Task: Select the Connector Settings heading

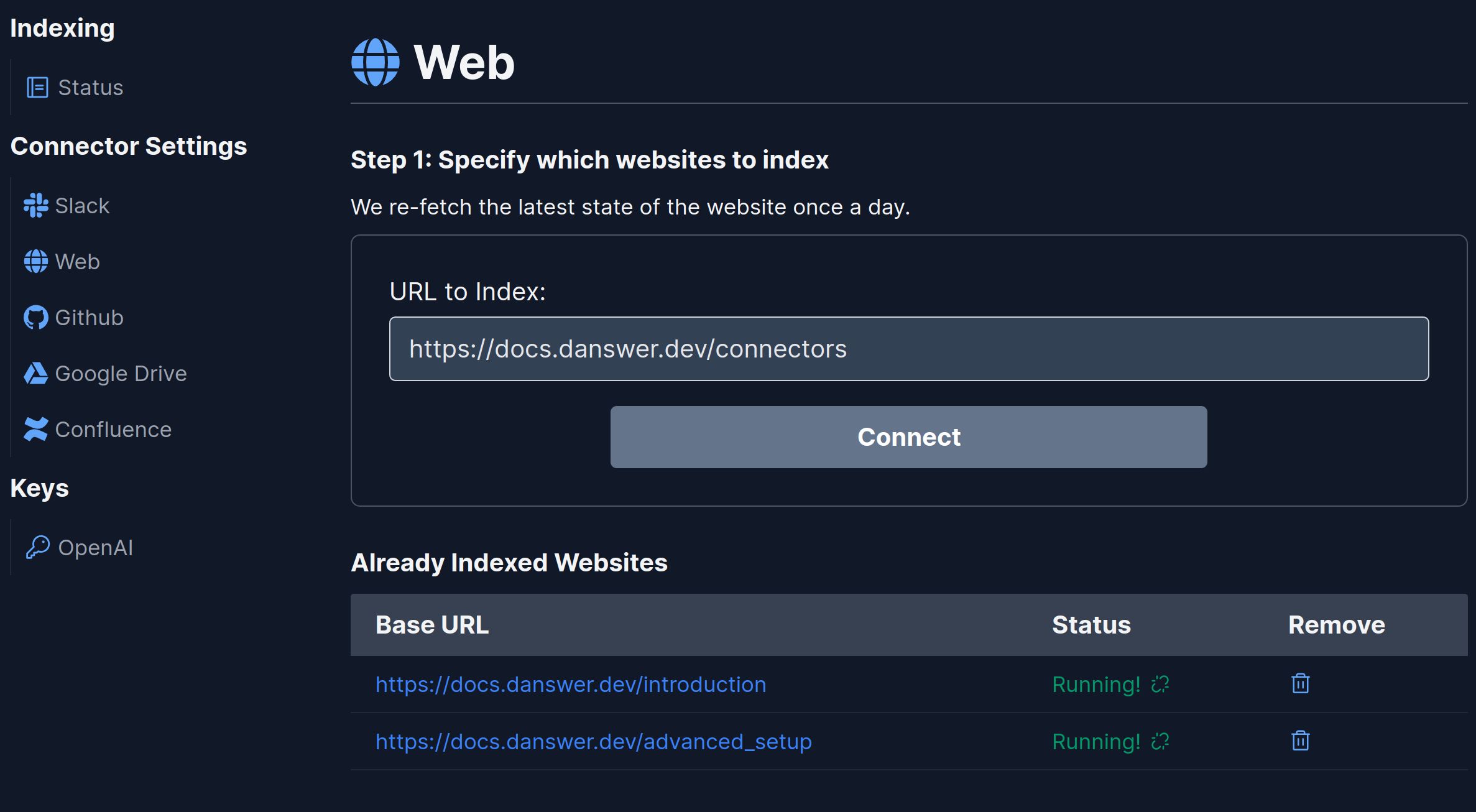Action: [128, 146]
